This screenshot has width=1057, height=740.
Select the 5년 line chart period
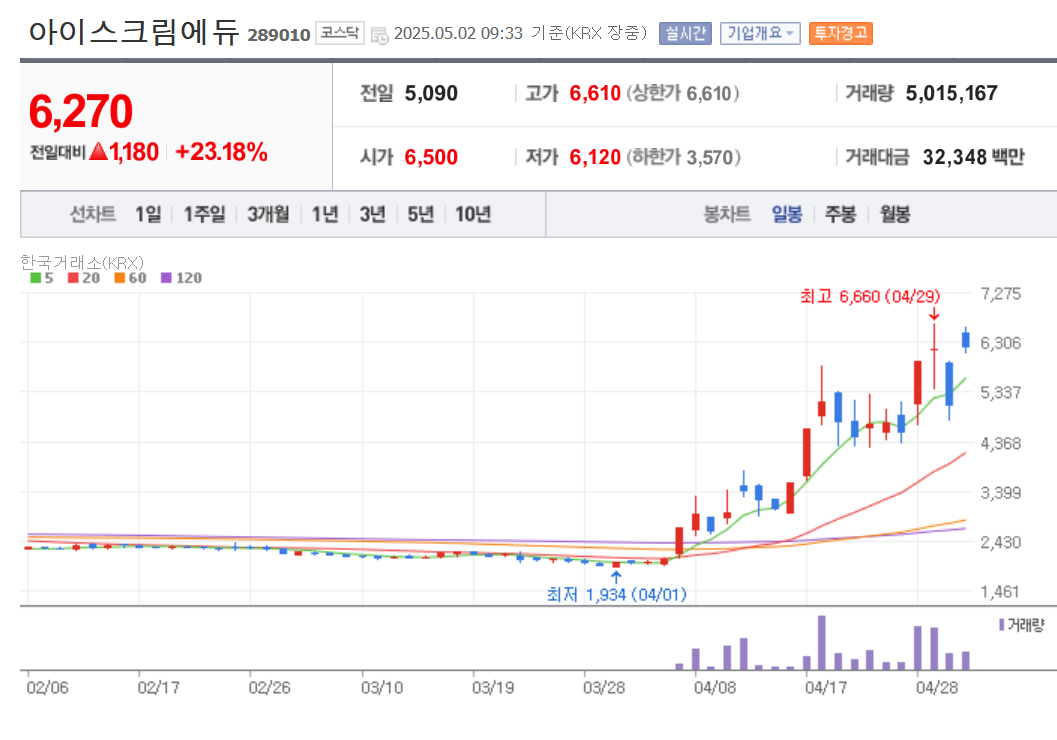pyautogui.click(x=420, y=214)
